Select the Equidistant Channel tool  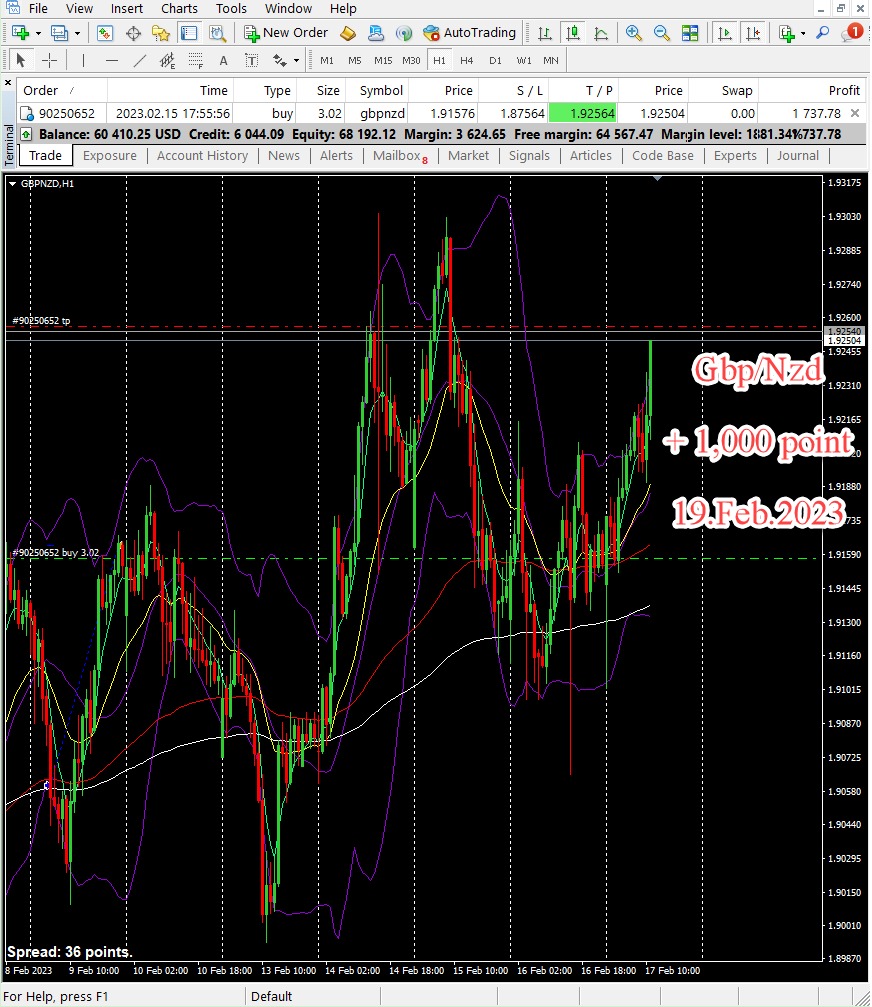[167, 60]
